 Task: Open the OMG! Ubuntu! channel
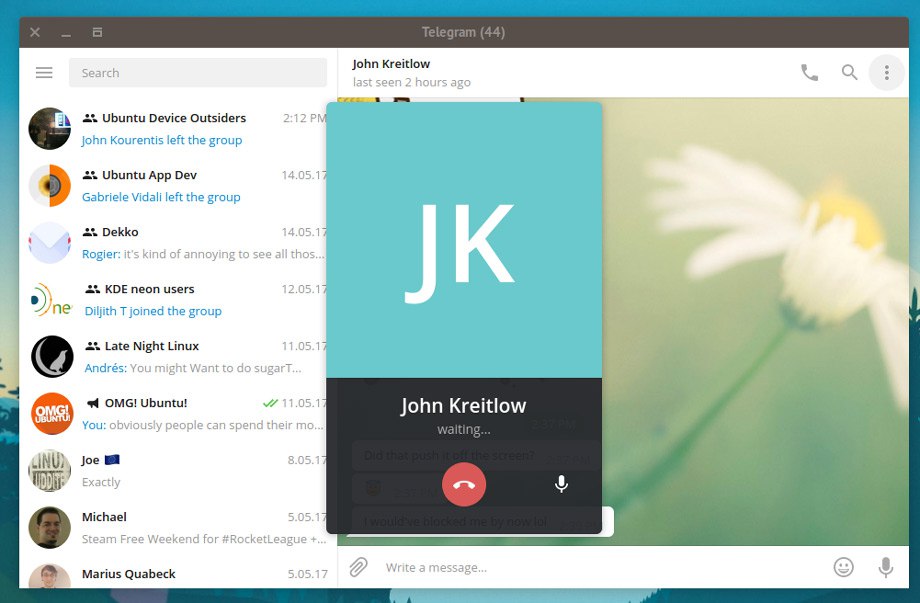[x=179, y=414]
